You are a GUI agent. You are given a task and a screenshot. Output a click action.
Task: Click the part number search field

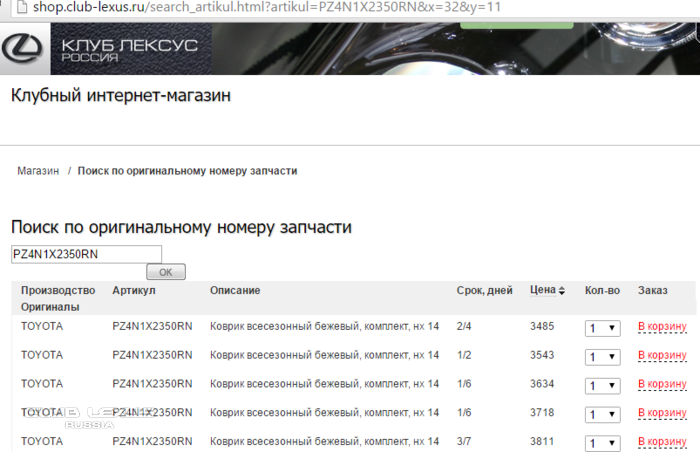click(86, 254)
